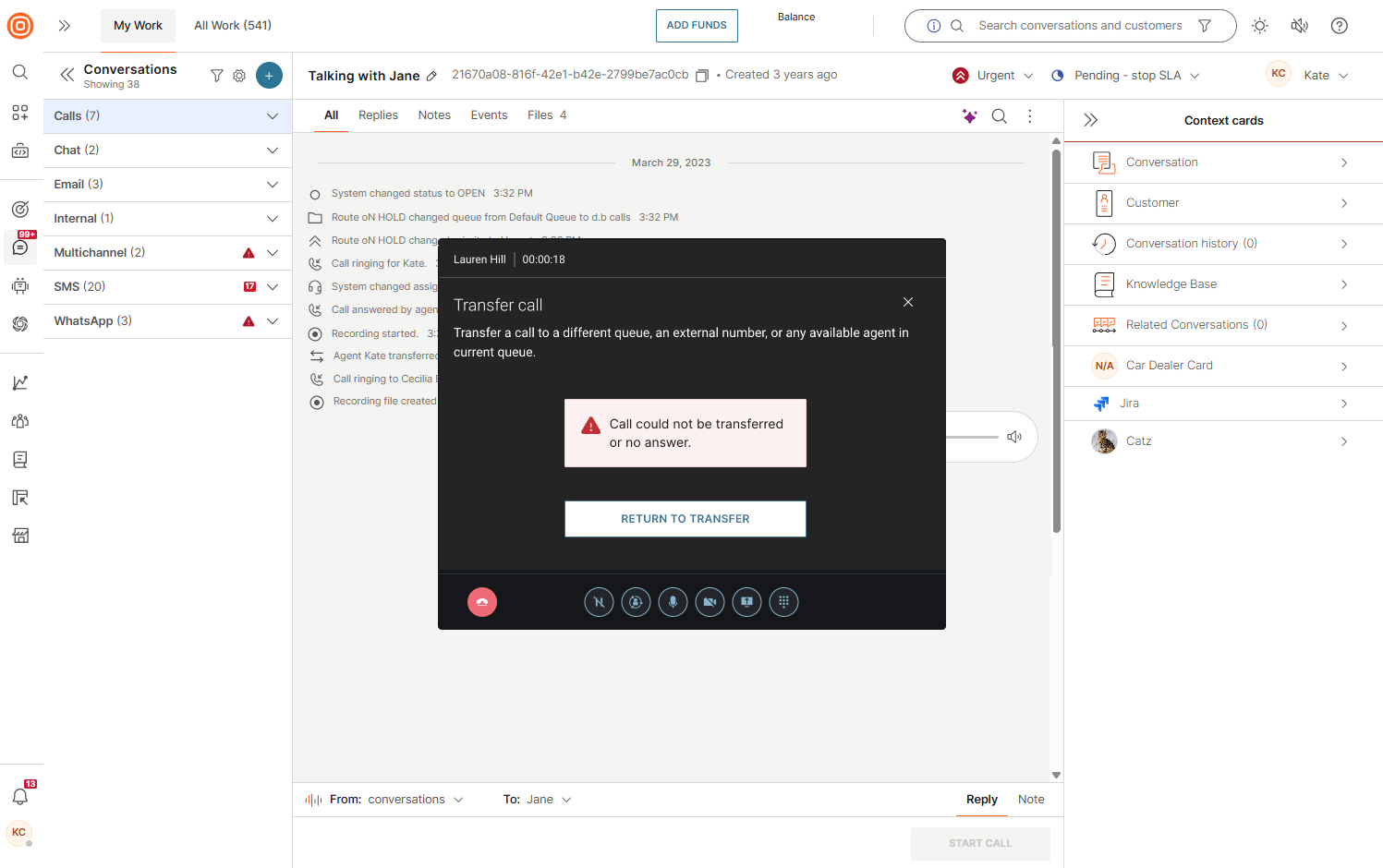The height and width of the screenshot is (868, 1383).
Task: Toggle dark mode with the sun icon
Action: point(1259,26)
